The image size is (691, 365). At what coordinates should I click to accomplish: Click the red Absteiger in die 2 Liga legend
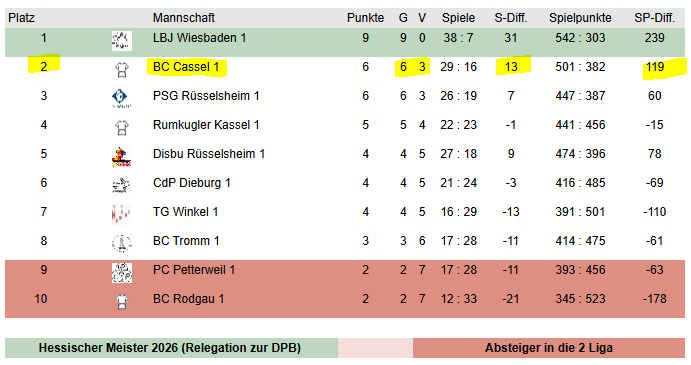point(549,348)
